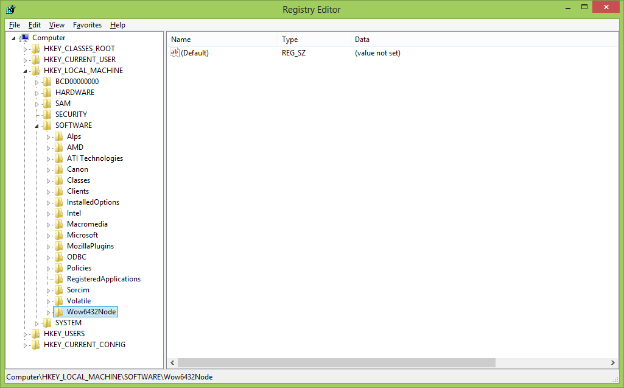Select the HKEY_USERS key label
The height and width of the screenshot is (388, 624).
click(64, 333)
